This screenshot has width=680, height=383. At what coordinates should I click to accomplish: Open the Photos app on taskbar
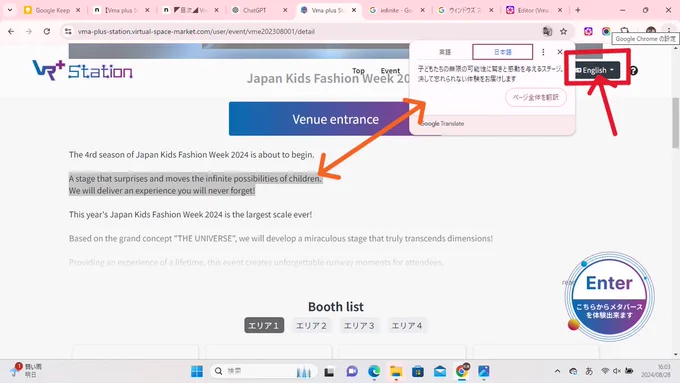(484, 371)
